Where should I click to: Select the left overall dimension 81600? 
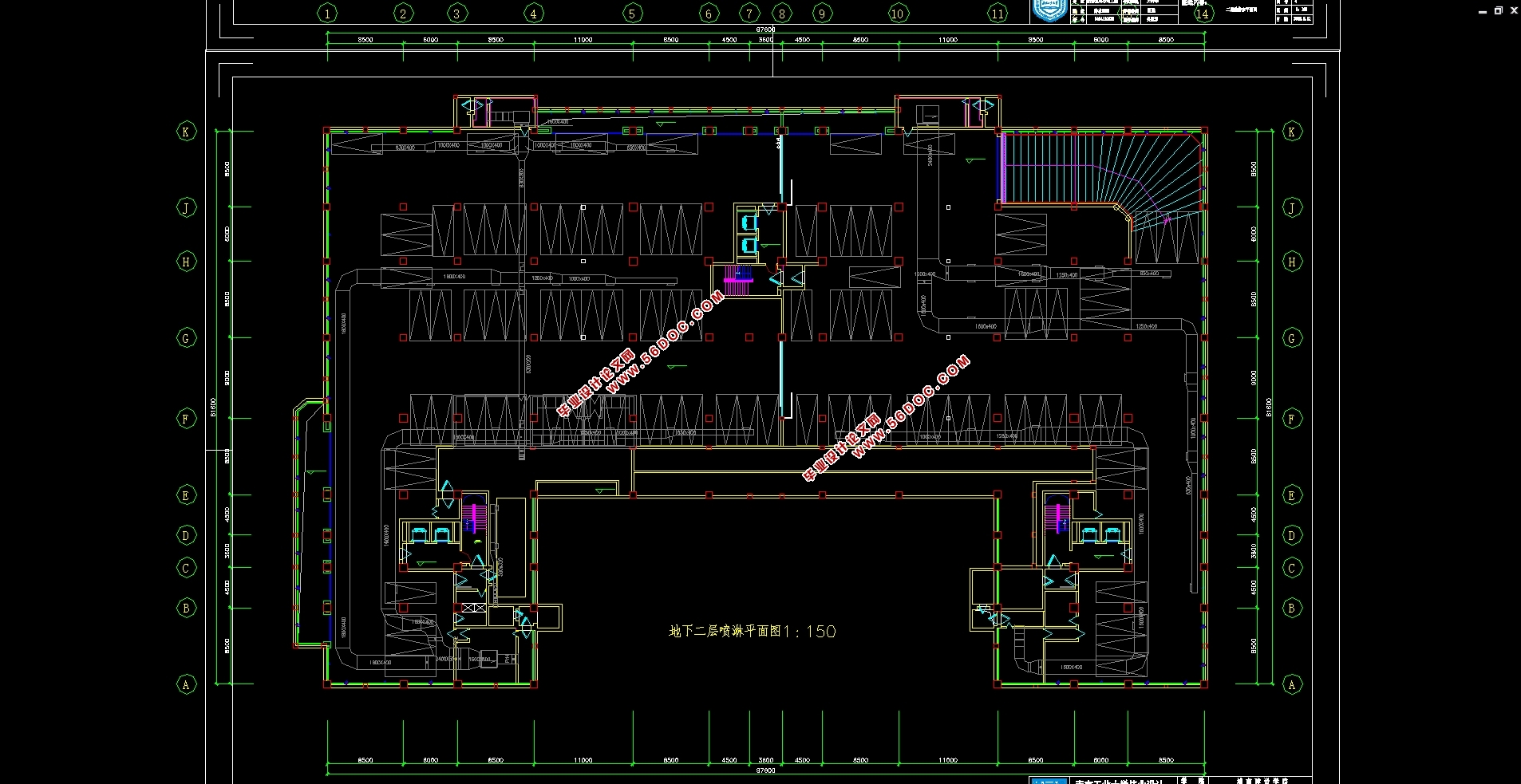(213, 407)
